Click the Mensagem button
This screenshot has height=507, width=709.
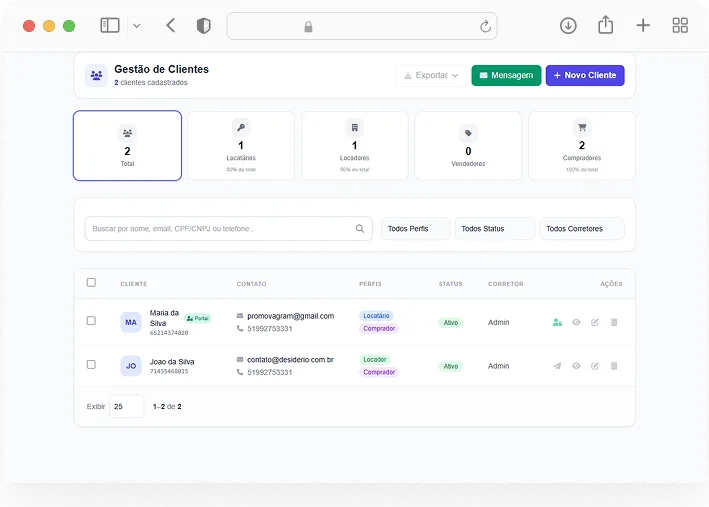(506, 75)
